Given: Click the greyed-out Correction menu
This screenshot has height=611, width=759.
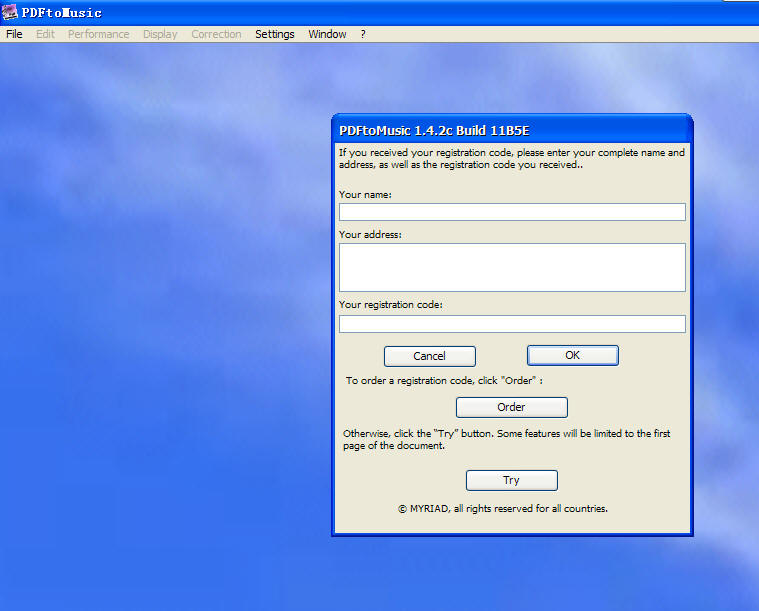Looking at the screenshot, I should 216,34.
